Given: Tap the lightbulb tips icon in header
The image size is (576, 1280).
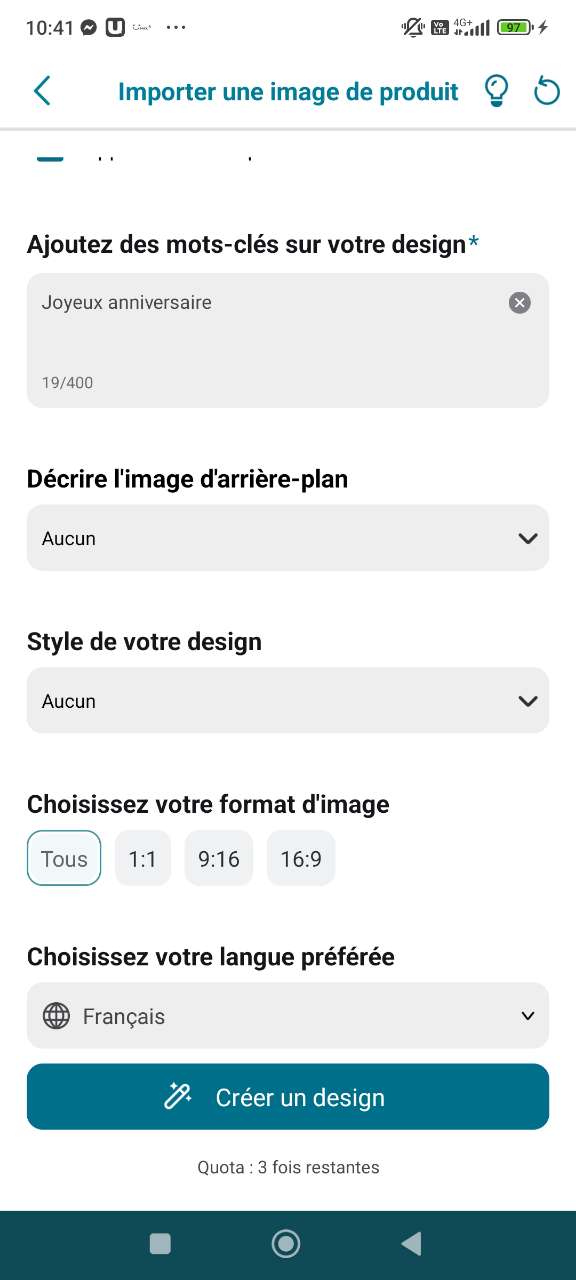Looking at the screenshot, I should [496, 90].
